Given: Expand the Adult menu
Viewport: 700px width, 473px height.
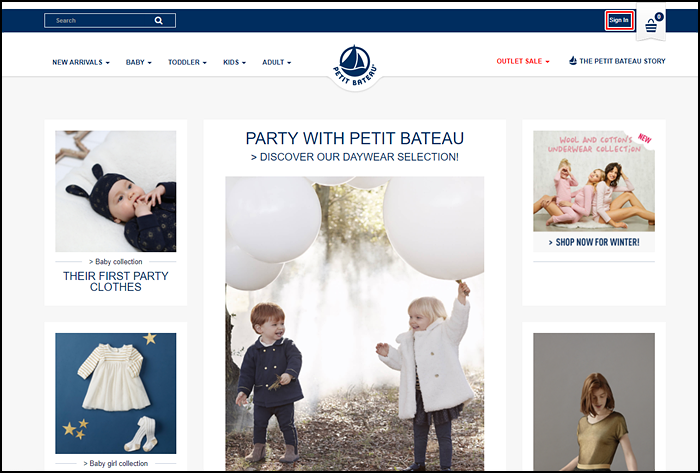Looking at the screenshot, I should (276, 62).
